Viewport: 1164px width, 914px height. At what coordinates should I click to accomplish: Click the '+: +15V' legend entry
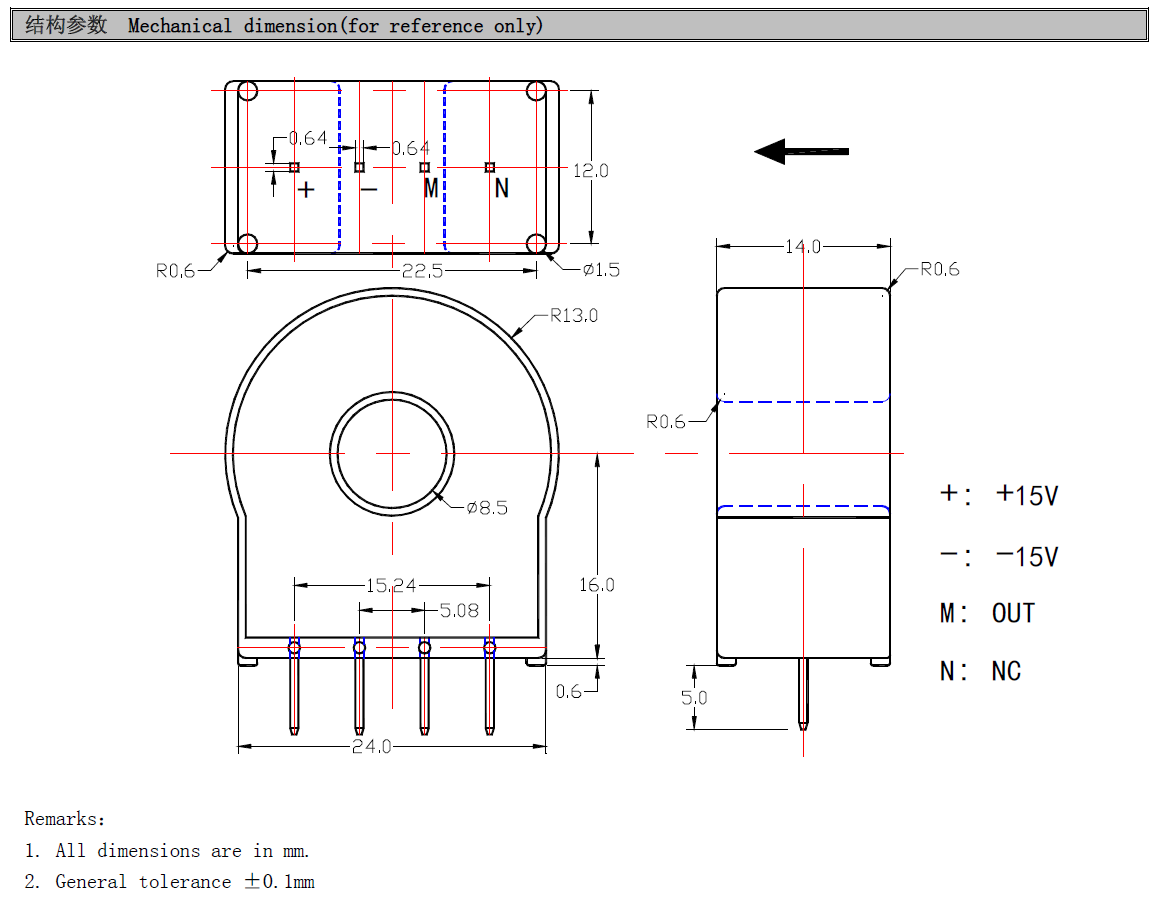click(998, 494)
